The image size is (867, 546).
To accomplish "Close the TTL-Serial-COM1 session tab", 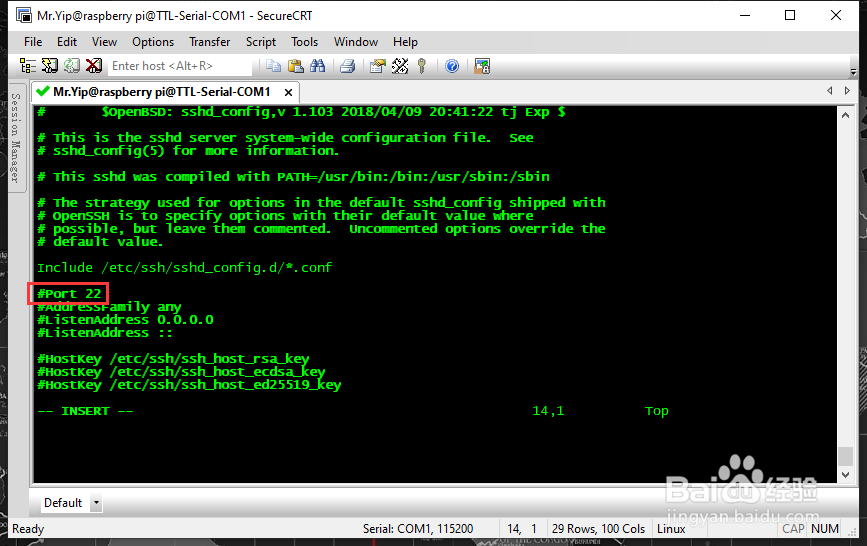I will tap(288, 92).
